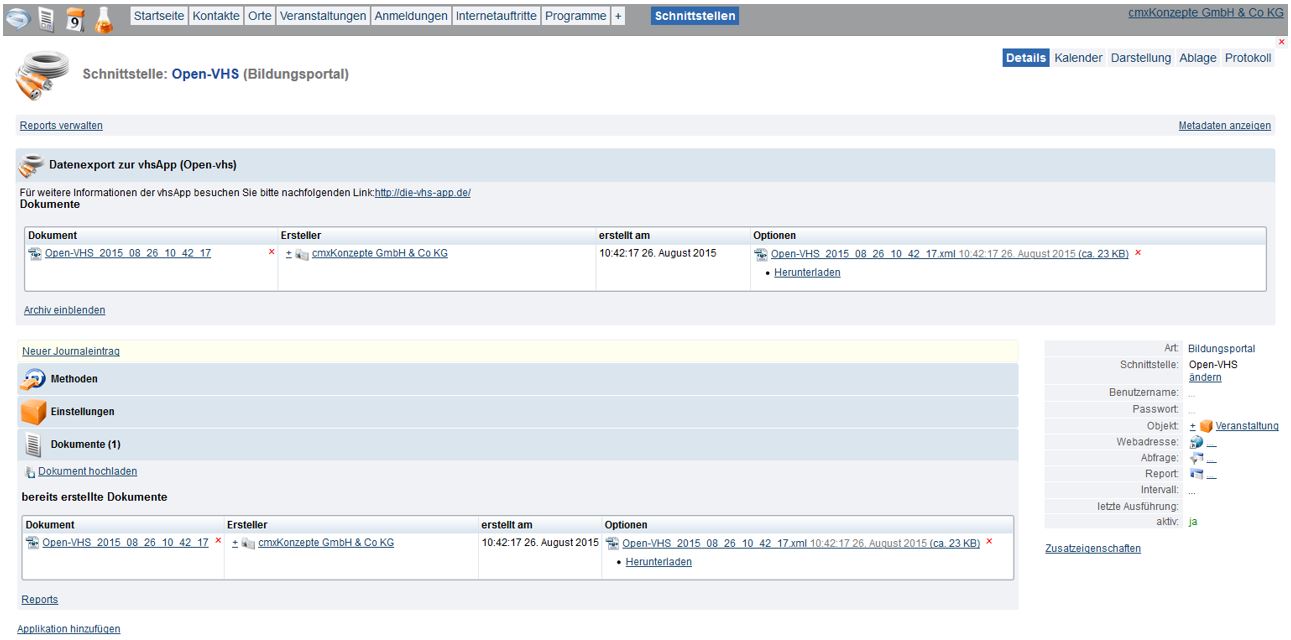Open the Reports verwalten link
This screenshot has height=640, width=1291.
[x=61, y=125]
